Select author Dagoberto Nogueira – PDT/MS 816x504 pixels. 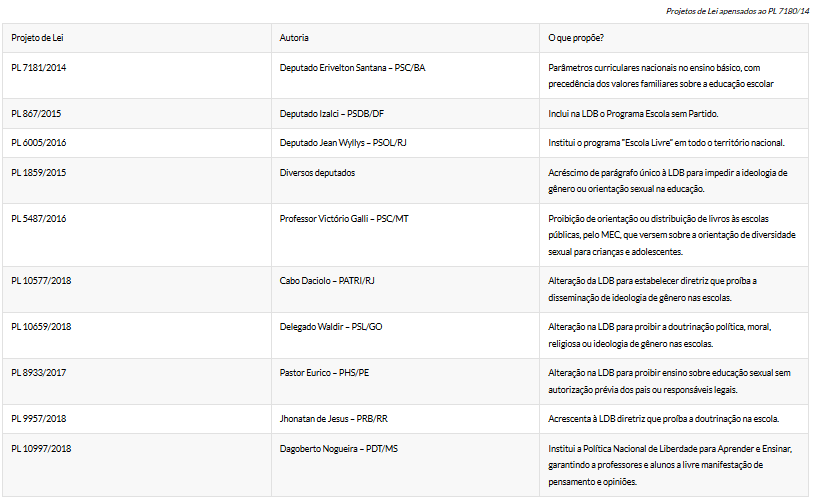339,449
